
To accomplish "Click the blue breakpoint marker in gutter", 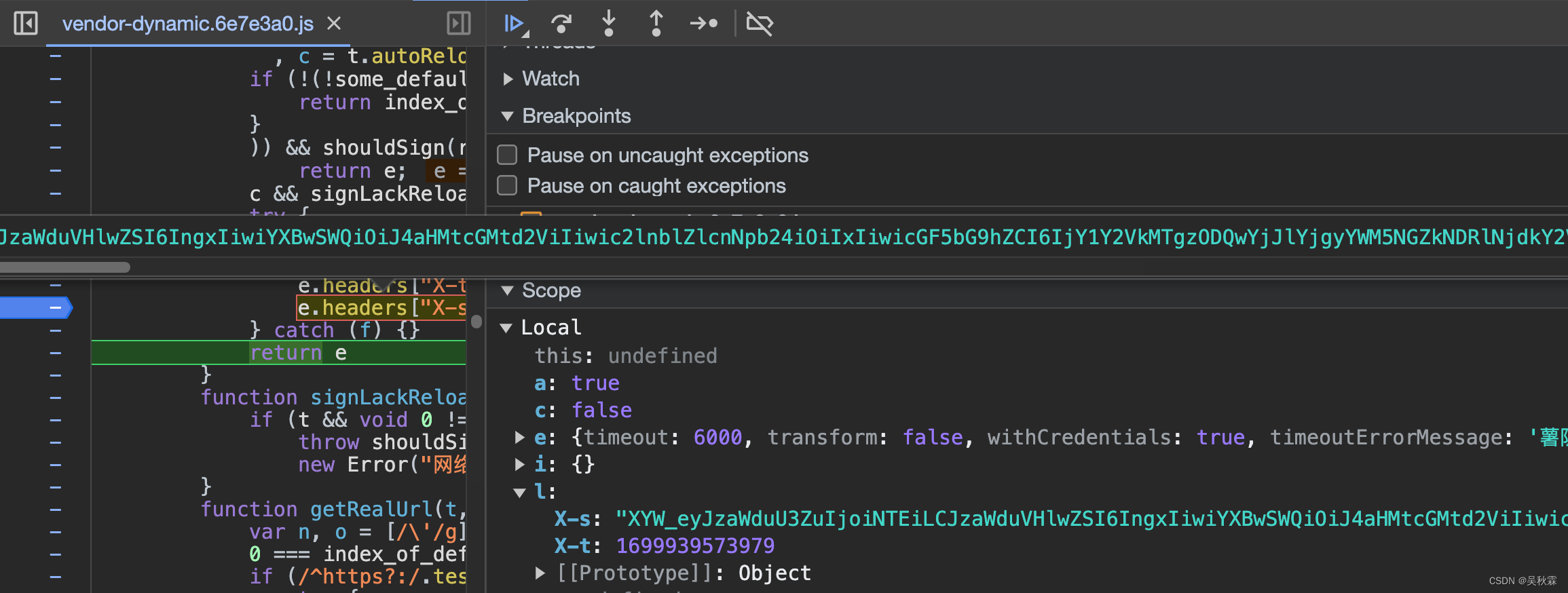I will point(36,308).
